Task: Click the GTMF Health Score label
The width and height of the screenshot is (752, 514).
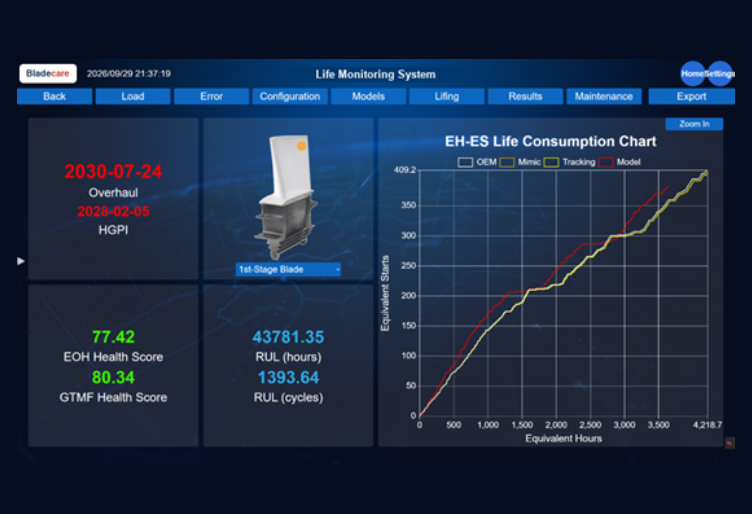Action: (113, 397)
